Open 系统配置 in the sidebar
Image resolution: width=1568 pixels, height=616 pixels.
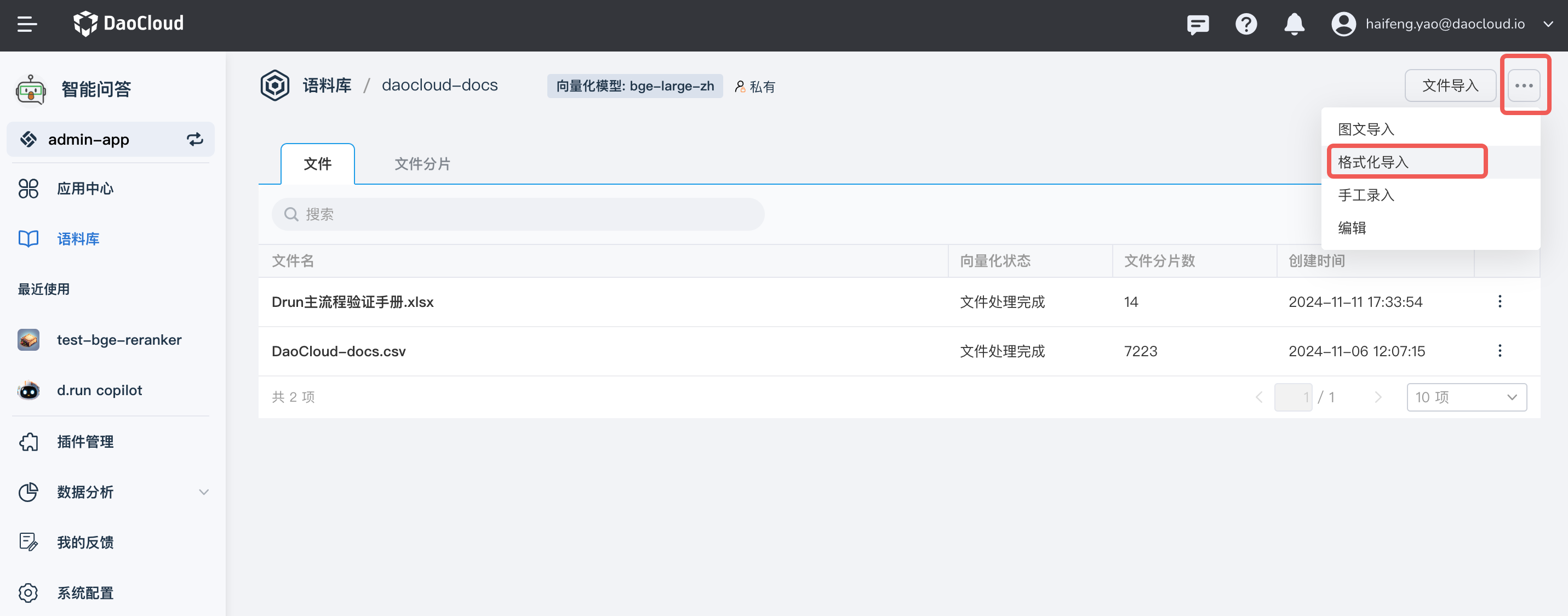84,592
